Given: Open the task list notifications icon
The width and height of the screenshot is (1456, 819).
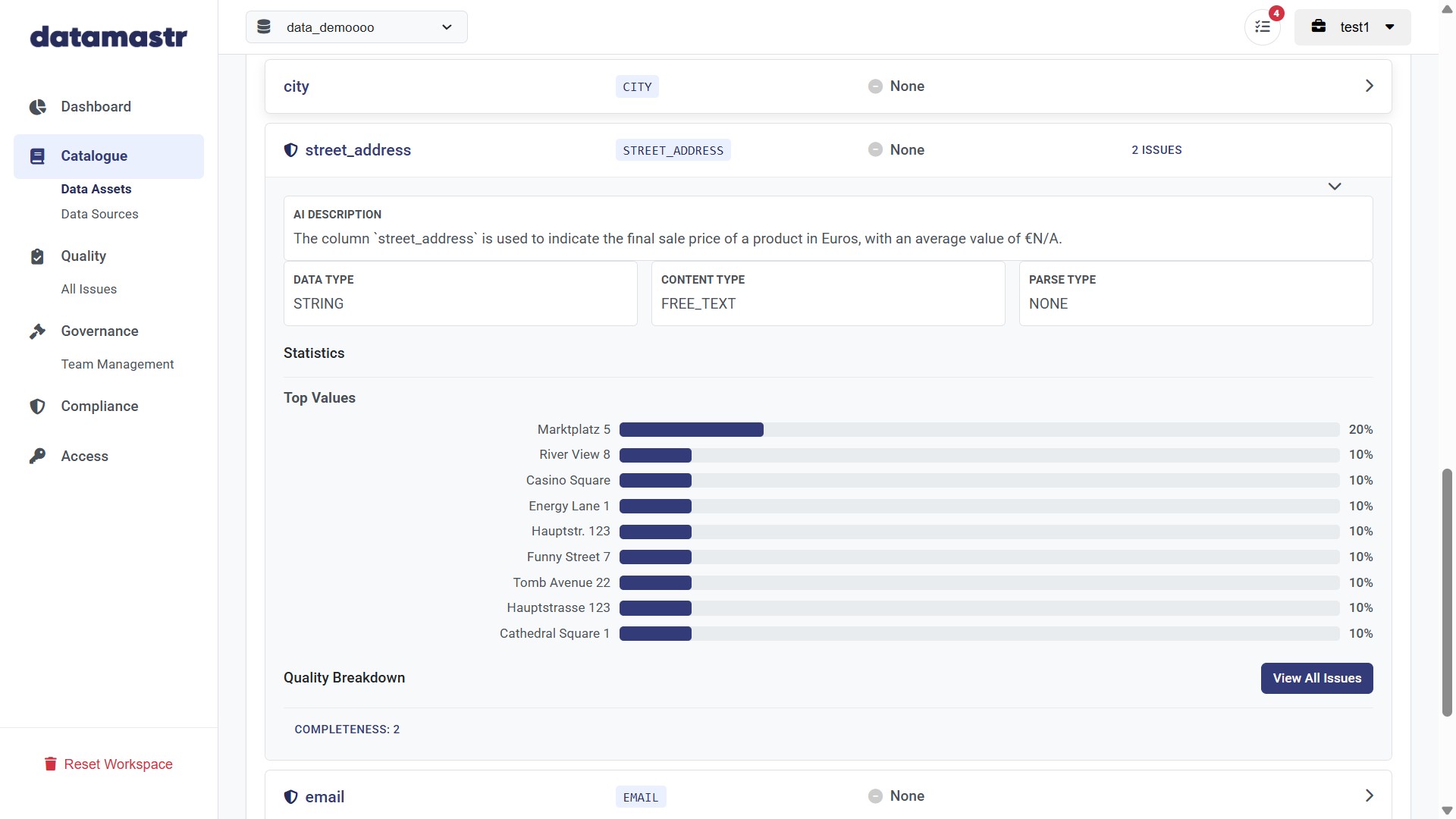Looking at the screenshot, I should [x=1262, y=27].
